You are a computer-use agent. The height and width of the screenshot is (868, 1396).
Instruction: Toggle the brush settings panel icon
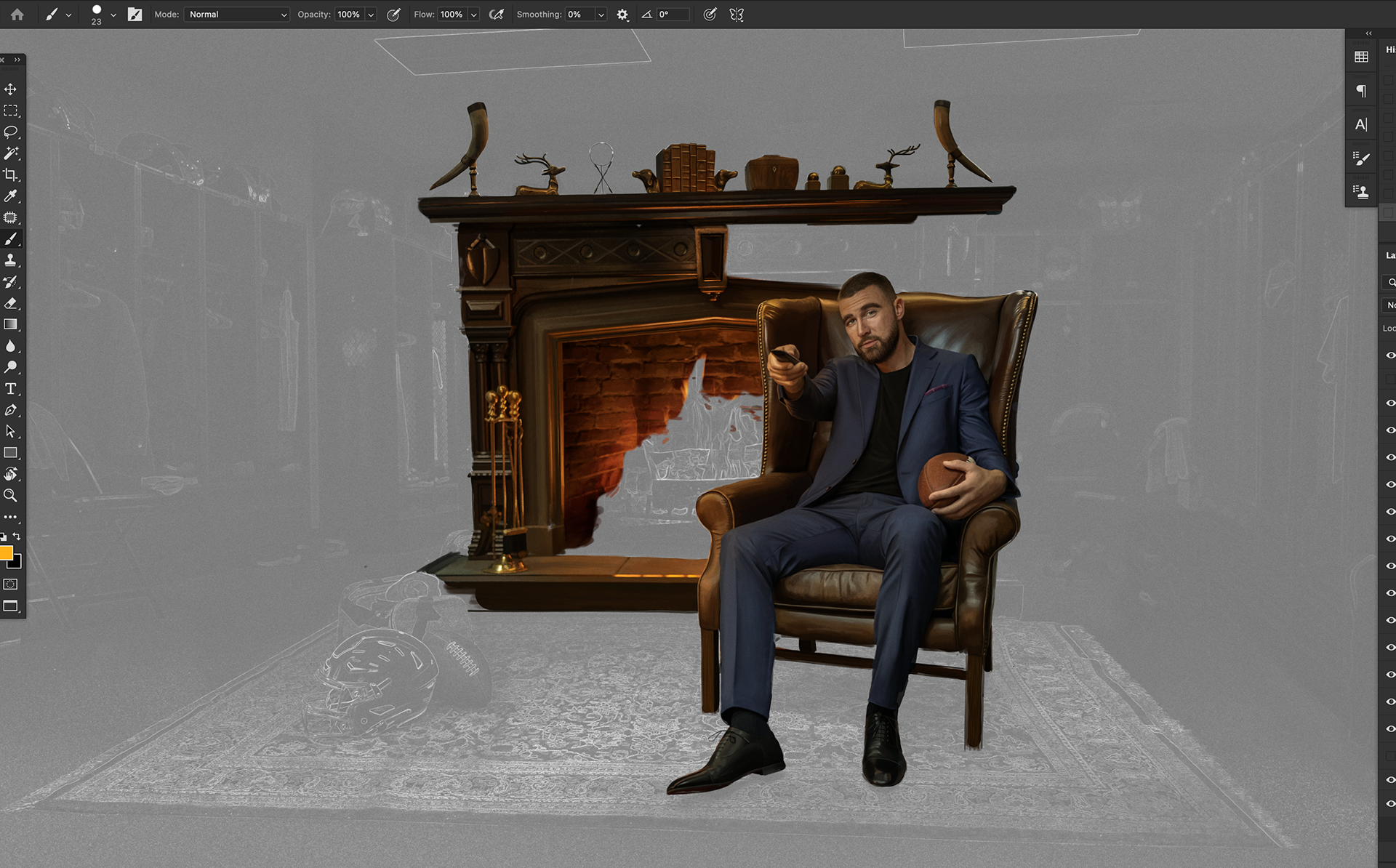coord(135,15)
